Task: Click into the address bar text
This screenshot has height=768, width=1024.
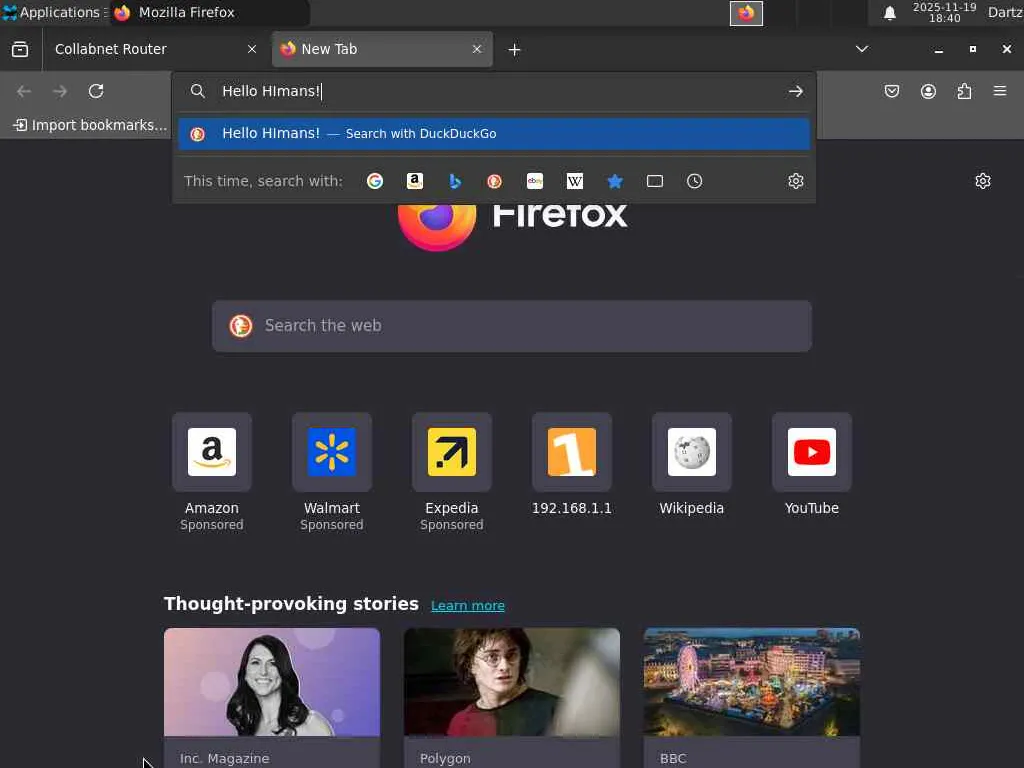Action: (x=496, y=91)
